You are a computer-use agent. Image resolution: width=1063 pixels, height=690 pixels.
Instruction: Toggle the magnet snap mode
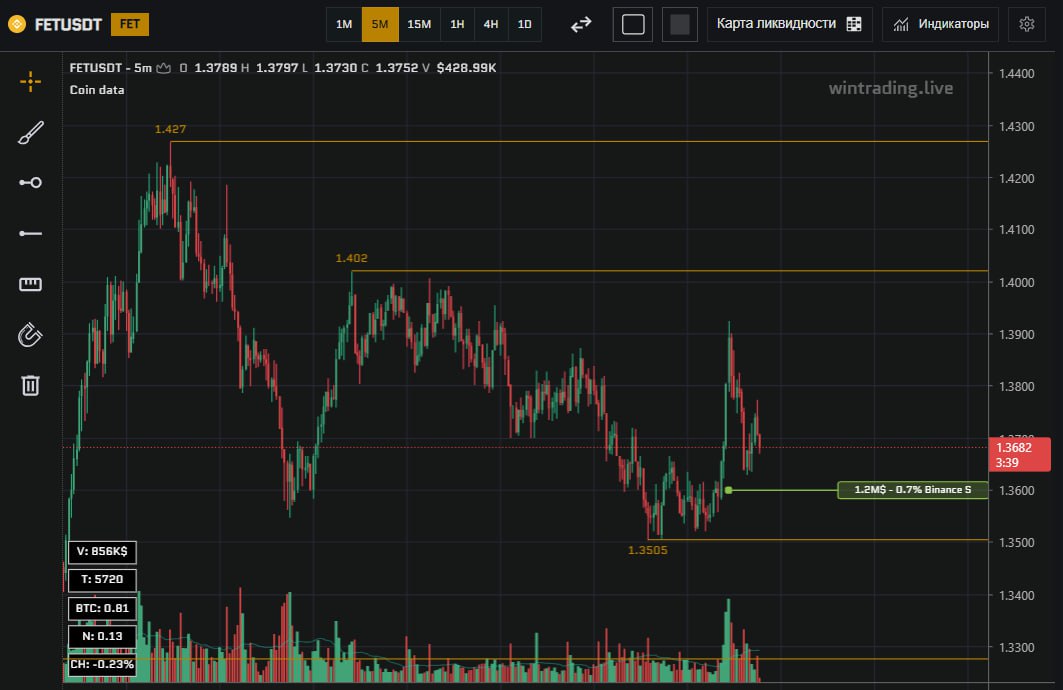[x=31, y=335]
